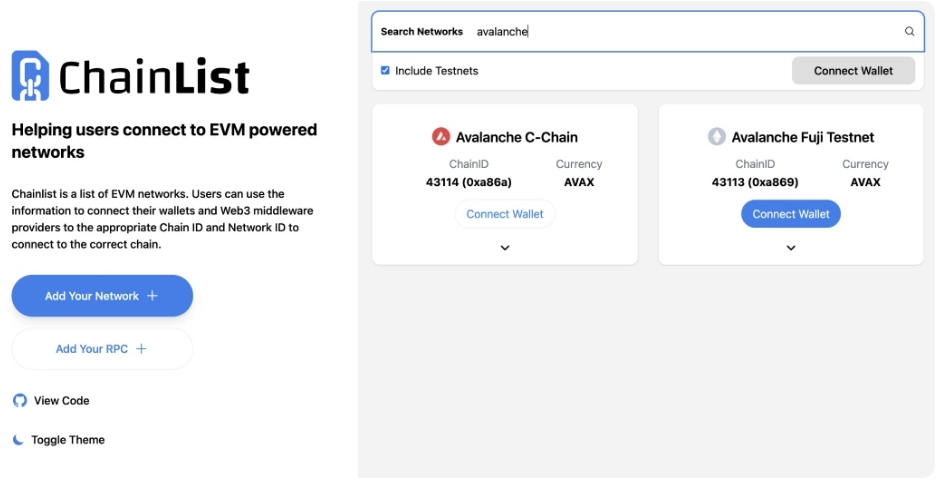Click the 'Chainlist is a list of EVM networks' paragraph
Viewport: 936px width, 480px height.
pos(162,219)
